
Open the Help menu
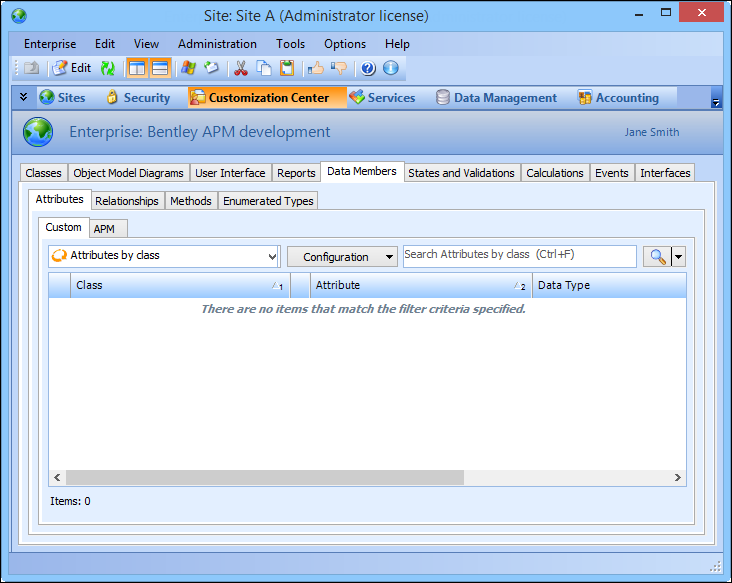click(397, 44)
